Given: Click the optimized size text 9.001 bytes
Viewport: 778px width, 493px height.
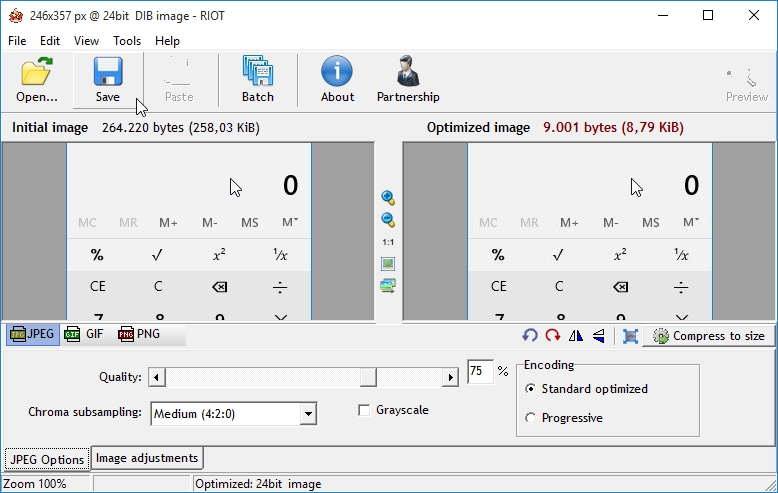Looking at the screenshot, I should (x=613, y=127).
